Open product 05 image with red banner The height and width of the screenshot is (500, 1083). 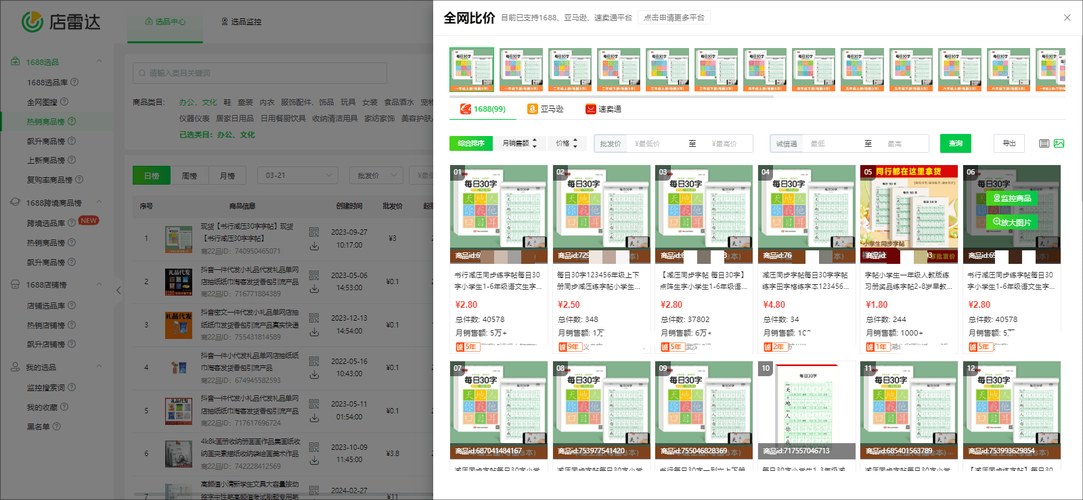click(909, 214)
